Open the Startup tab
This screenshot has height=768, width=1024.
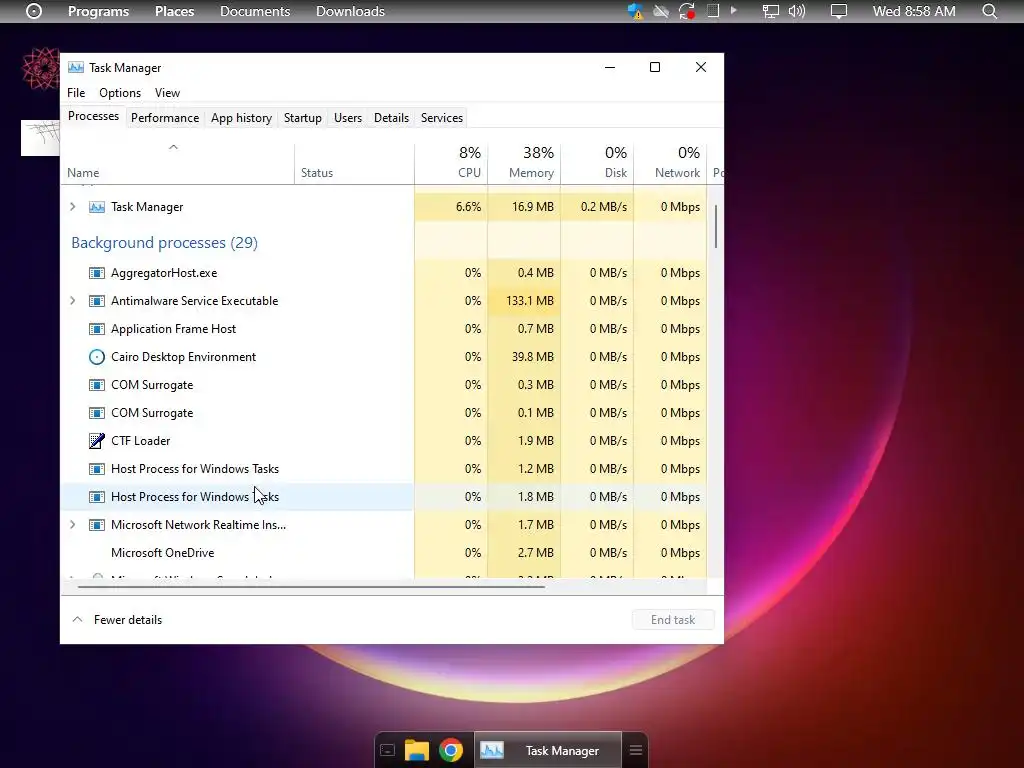point(302,118)
